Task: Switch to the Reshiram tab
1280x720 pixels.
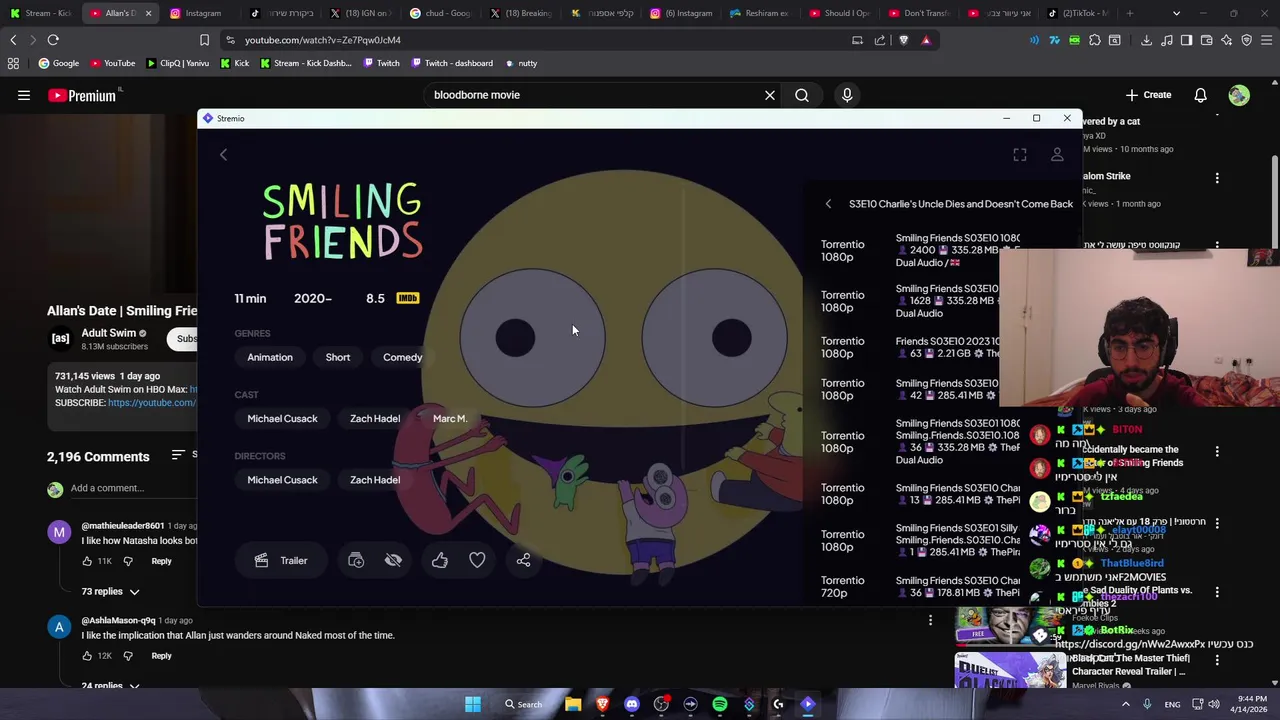Action: click(x=760, y=13)
